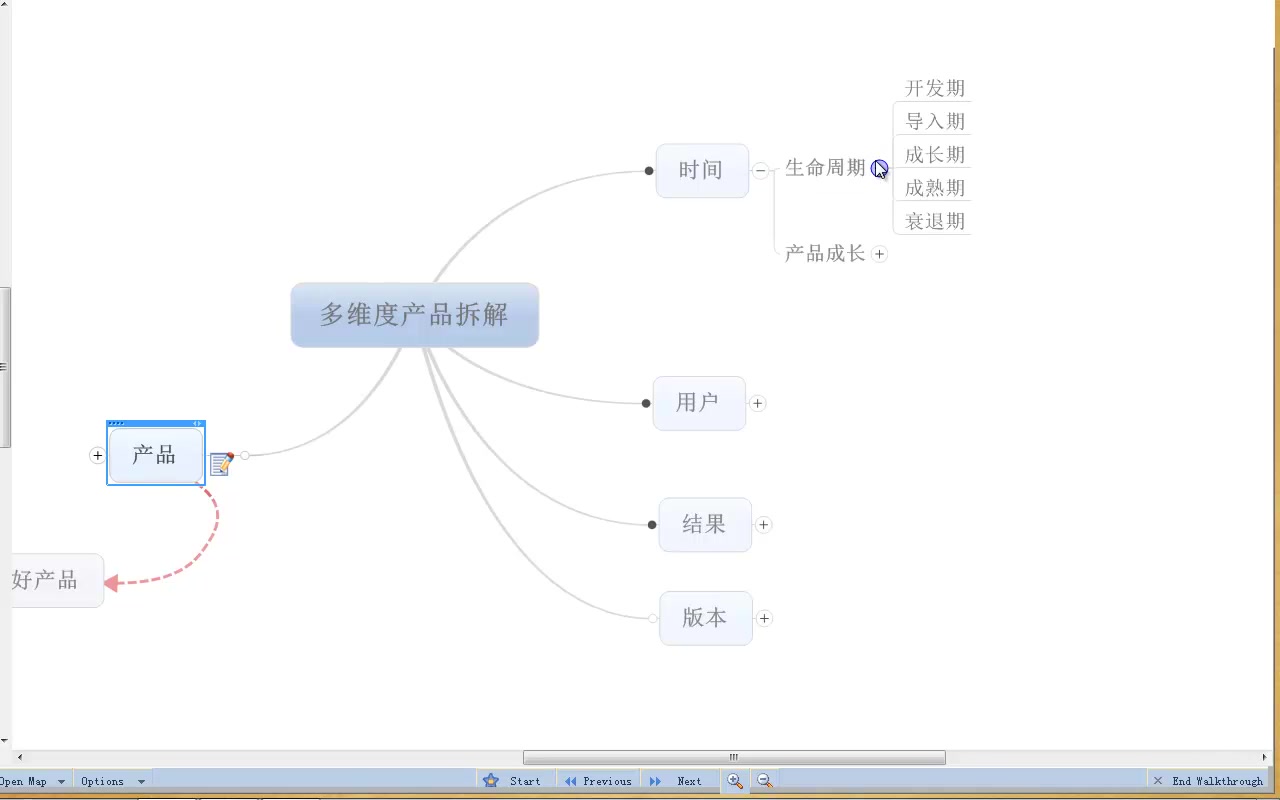Open the Options dropdown menu

coord(113,781)
